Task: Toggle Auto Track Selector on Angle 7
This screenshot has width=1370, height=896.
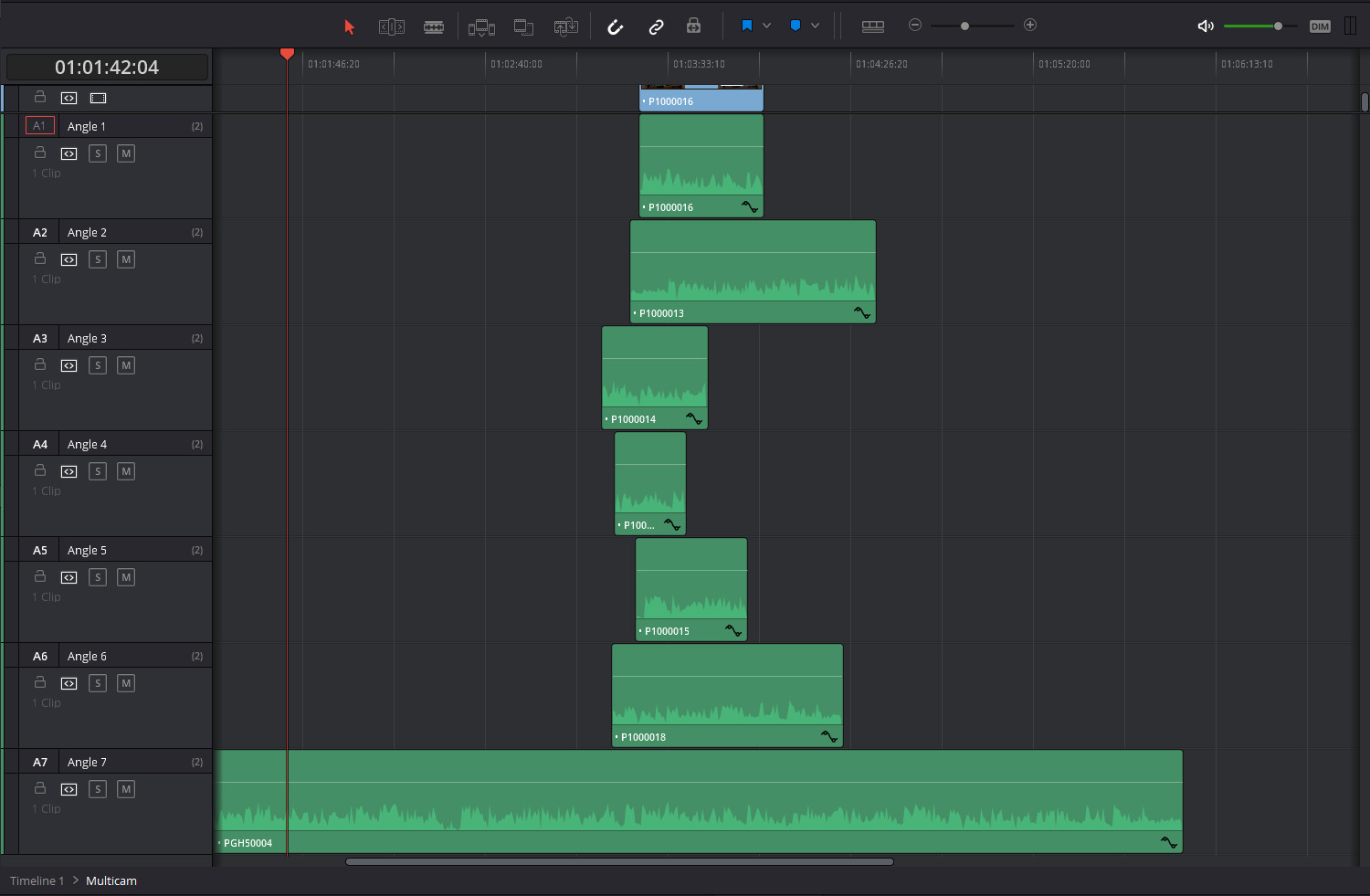Action: click(68, 789)
